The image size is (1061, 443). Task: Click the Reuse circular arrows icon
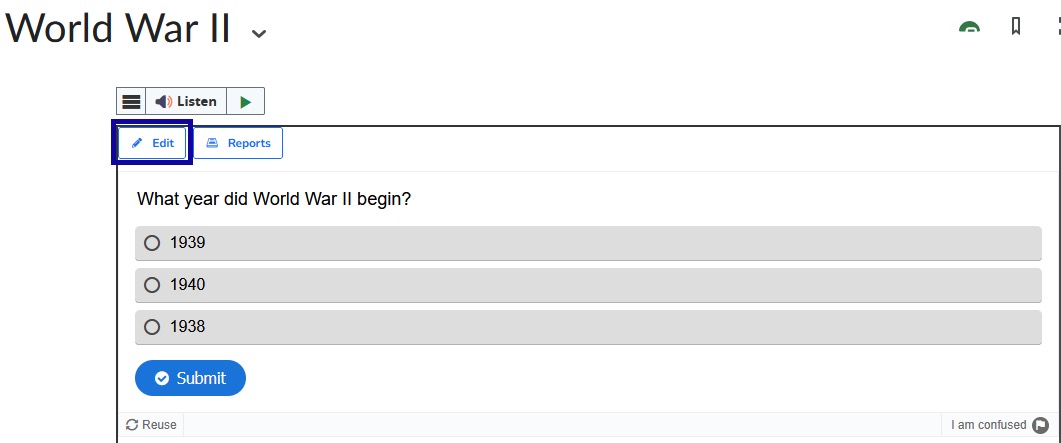point(132,425)
